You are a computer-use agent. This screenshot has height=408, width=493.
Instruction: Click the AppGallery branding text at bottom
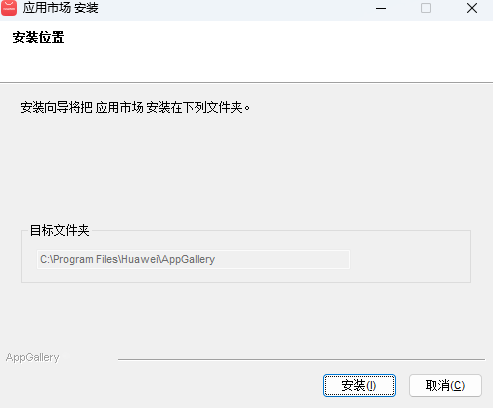coord(32,357)
